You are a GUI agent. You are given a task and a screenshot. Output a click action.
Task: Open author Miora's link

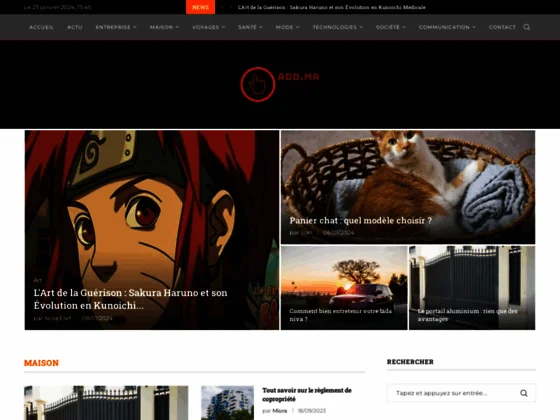280,411
